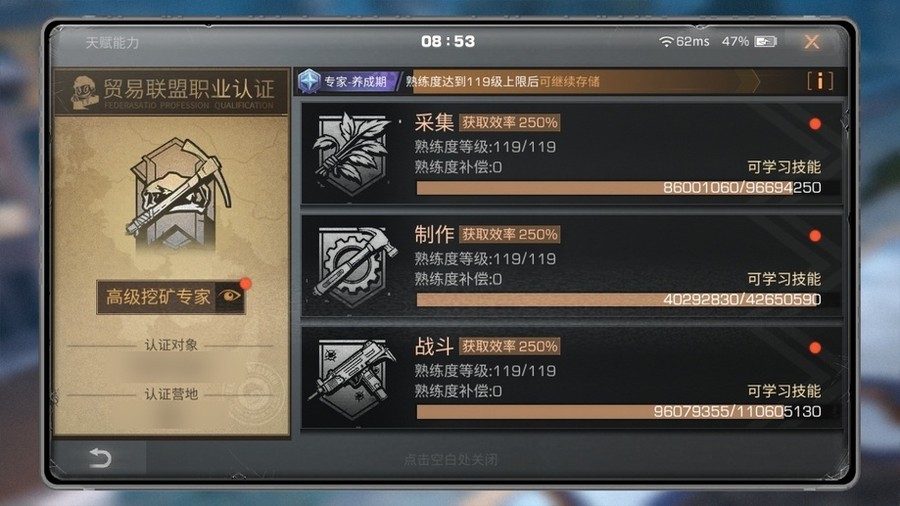Image resolution: width=900 pixels, height=506 pixels.
Task: Click 可学习技能 link in the 采集 row
Action: [x=783, y=167]
